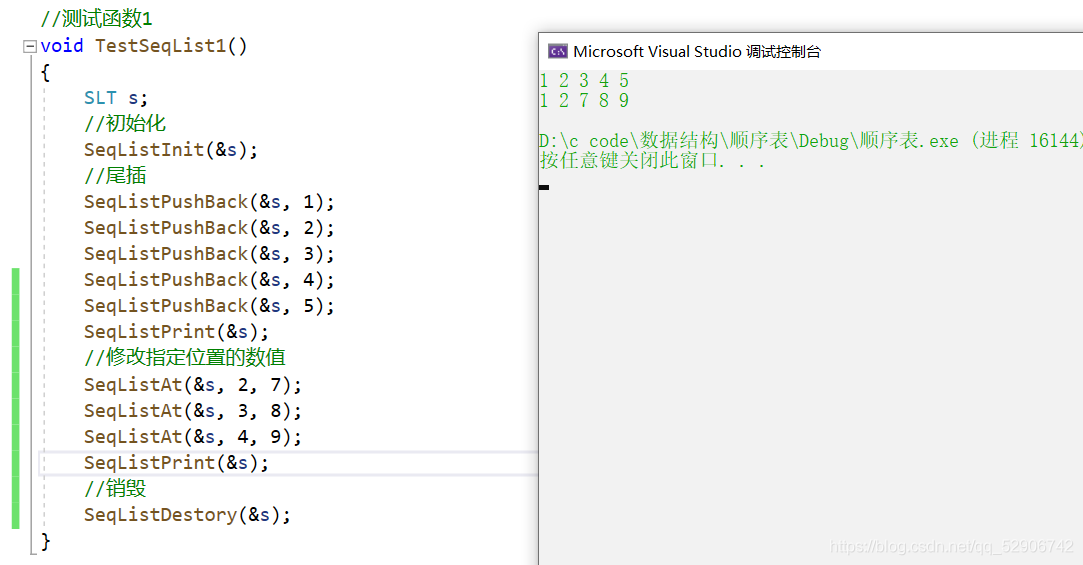Click the 'SeqListInit(&s);' line
1083x565 pixels.
click(x=171, y=150)
